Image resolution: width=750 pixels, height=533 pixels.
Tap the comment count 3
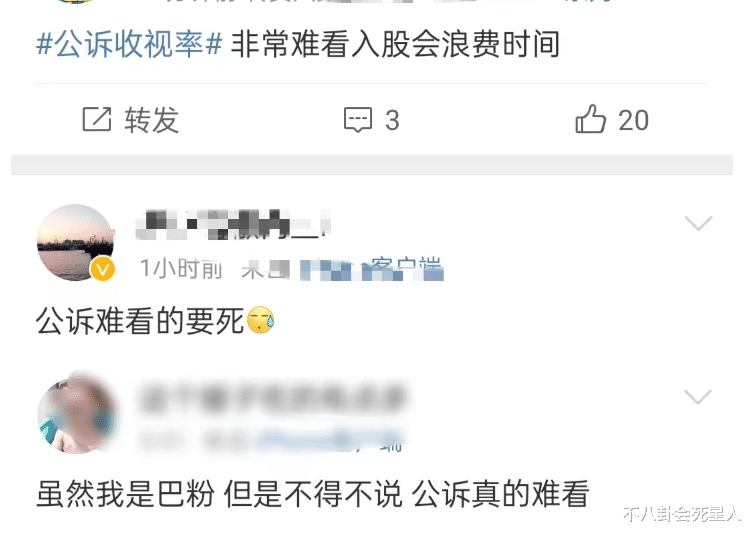click(x=392, y=120)
